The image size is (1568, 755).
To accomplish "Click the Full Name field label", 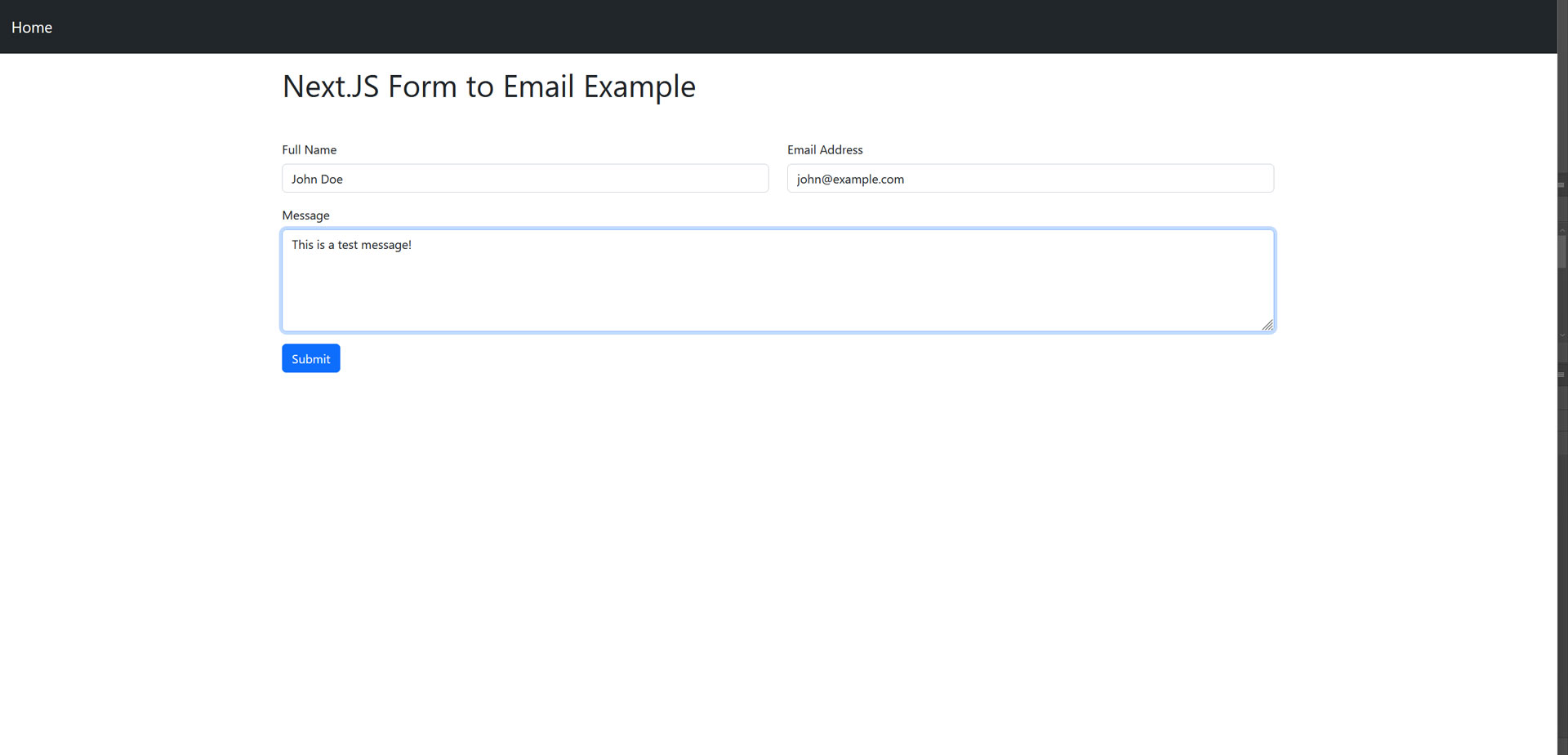I will click(x=309, y=149).
